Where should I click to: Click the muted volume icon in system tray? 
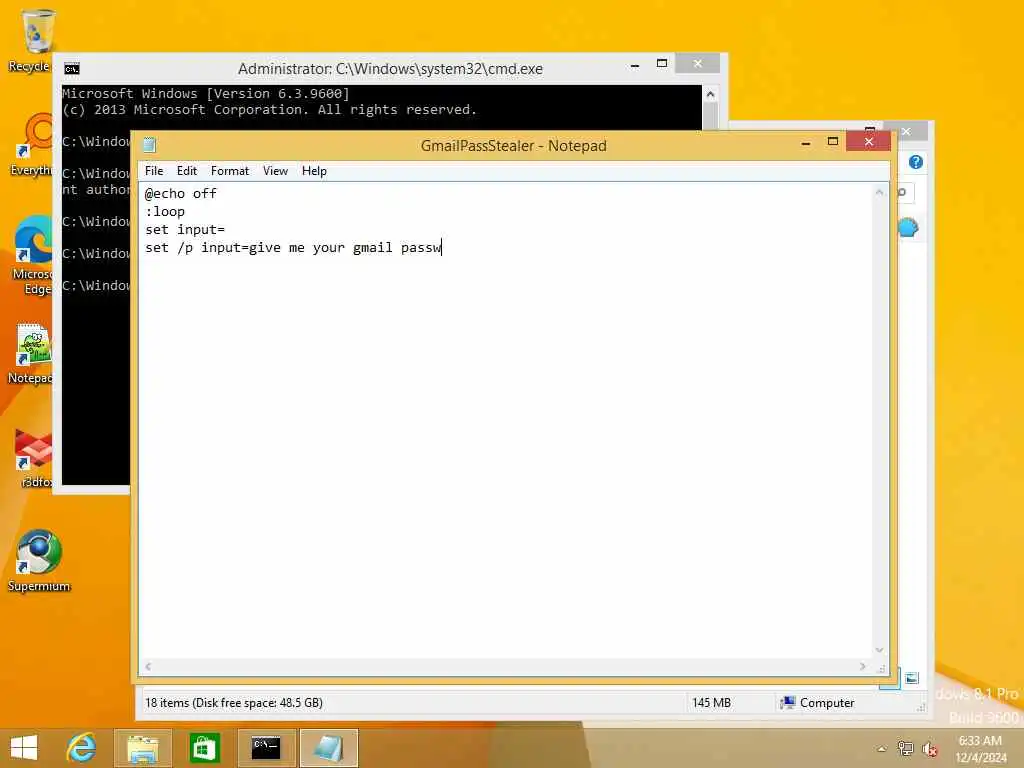(x=930, y=748)
